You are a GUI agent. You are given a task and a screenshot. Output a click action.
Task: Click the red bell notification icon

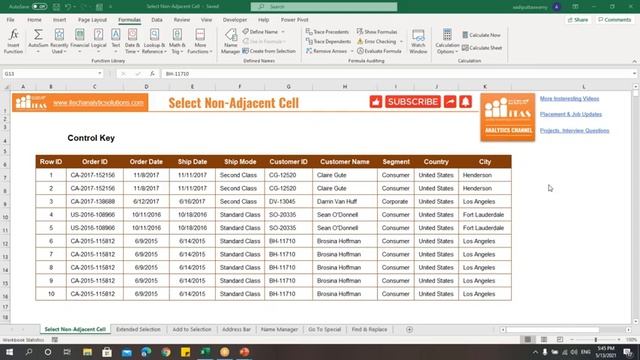pos(465,102)
